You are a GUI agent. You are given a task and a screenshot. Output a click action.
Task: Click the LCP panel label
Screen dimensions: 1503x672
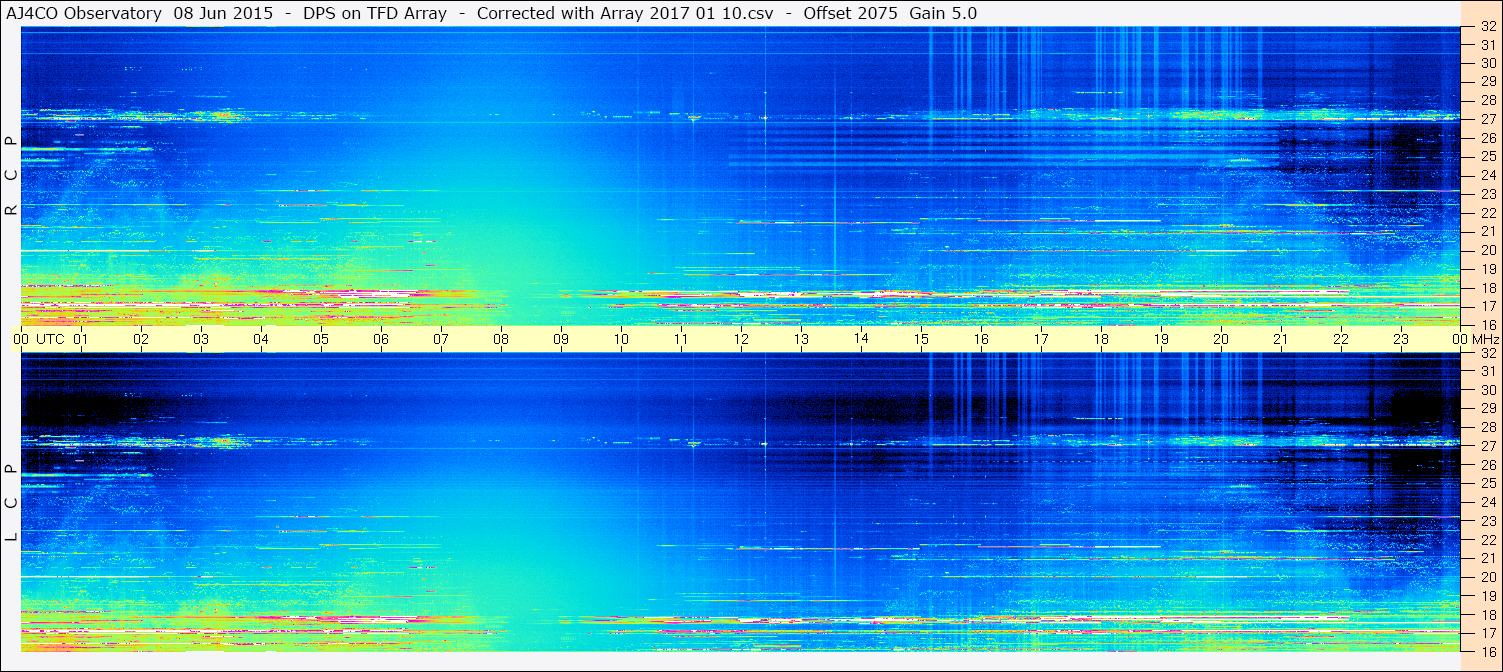[x=11, y=503]
